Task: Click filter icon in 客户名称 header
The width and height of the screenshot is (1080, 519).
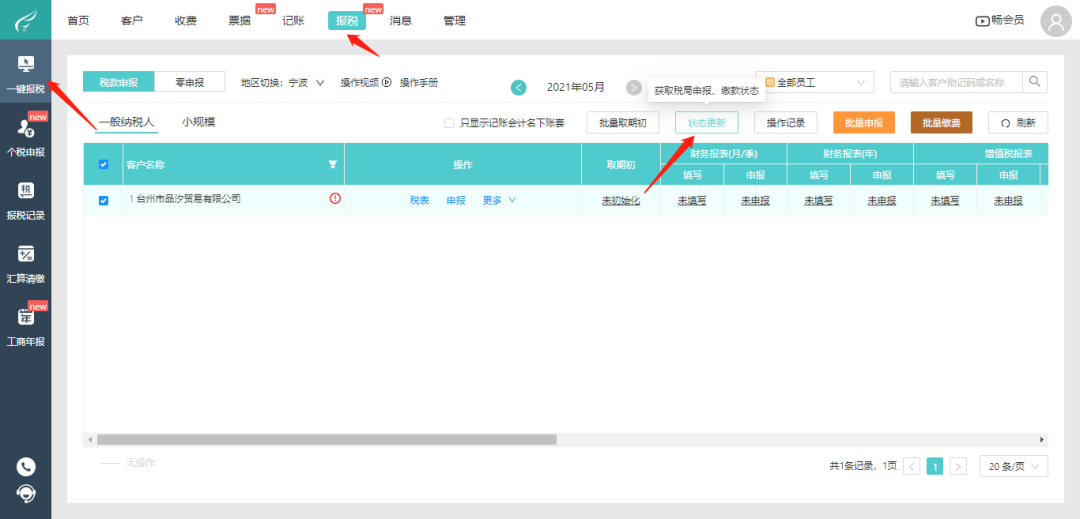Action: (x=333, y=164)
